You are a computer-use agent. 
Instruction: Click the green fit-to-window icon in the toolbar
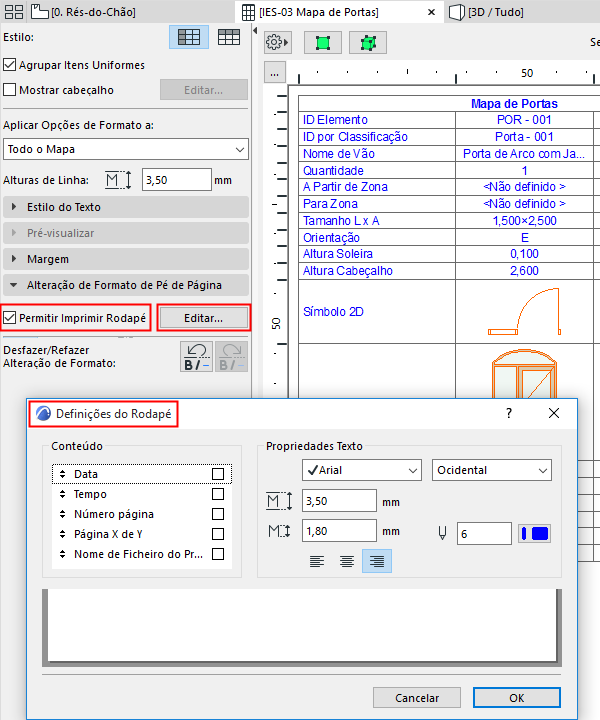pyautogui.click(x=323, y=43)
